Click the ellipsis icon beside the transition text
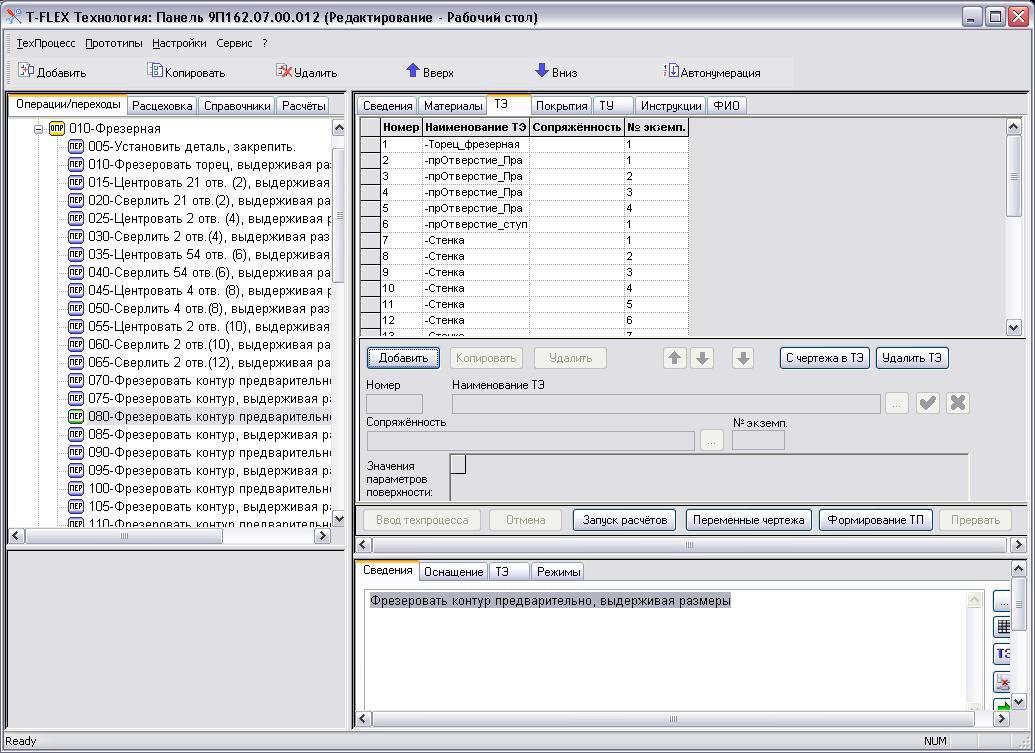This screenshot has width=1035, height=753. click(x=1003, y=601)
